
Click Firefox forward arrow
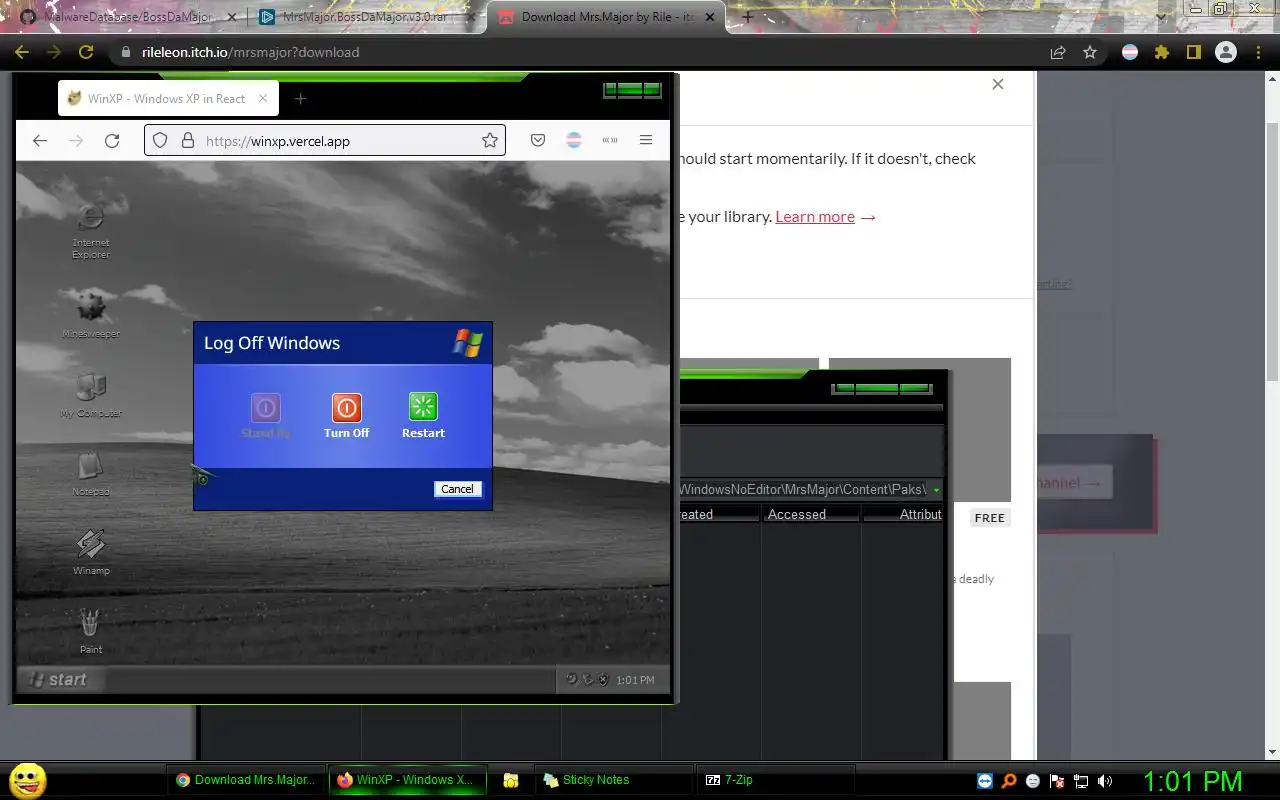pyautogui.click(x=76, y=141)
